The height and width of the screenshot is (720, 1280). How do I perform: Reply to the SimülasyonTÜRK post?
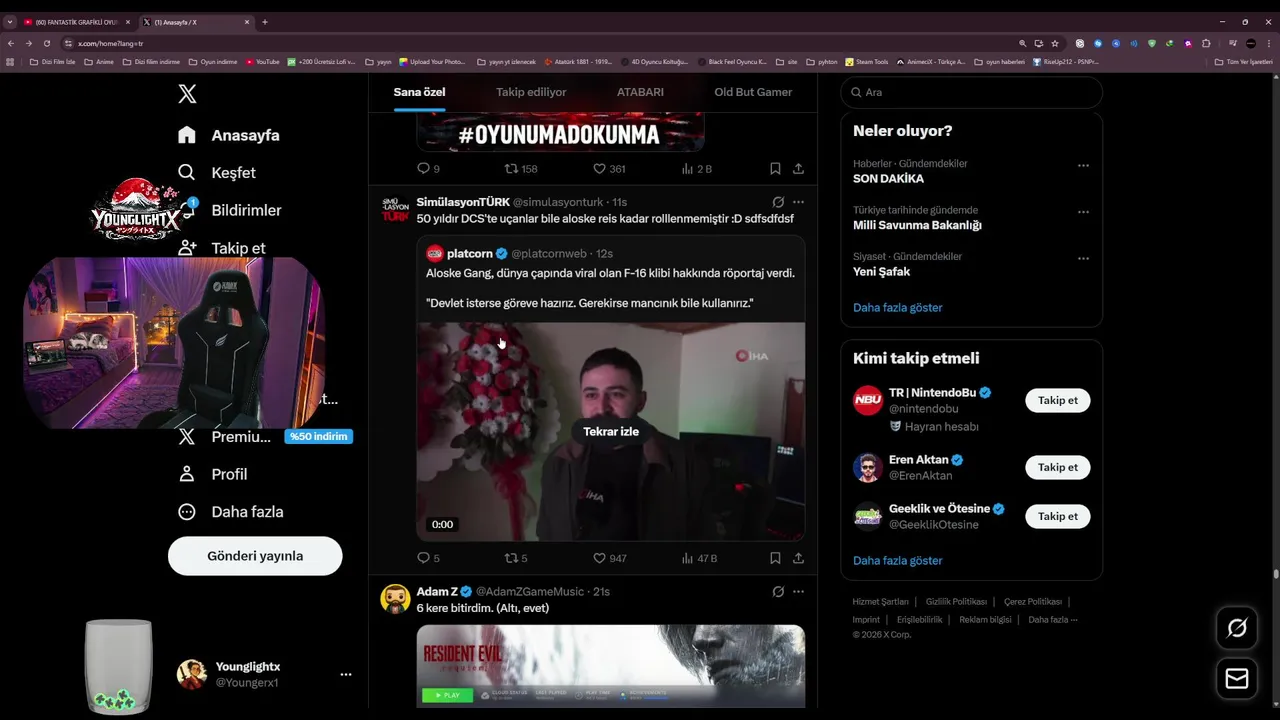(x=428, y=558)
